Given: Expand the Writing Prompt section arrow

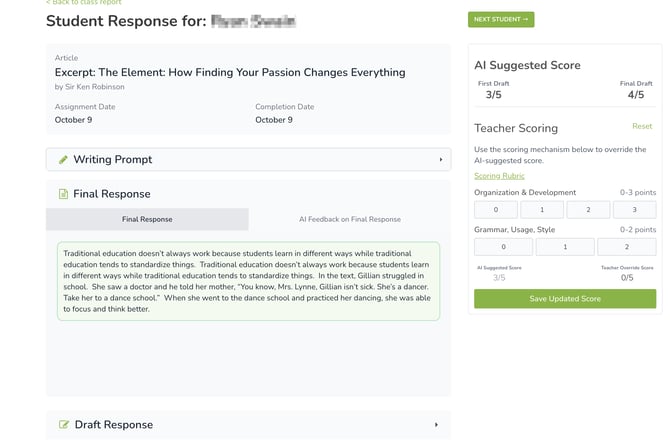Looking at the screenshot, I should [x=440, y=160].
